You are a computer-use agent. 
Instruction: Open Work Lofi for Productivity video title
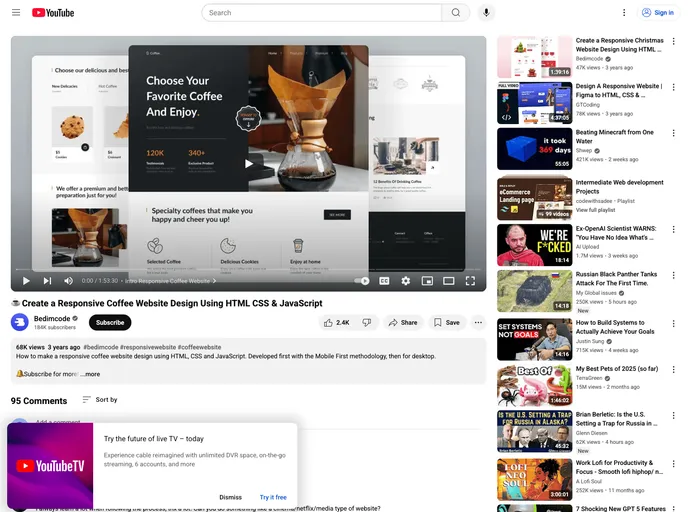[619, 467]
